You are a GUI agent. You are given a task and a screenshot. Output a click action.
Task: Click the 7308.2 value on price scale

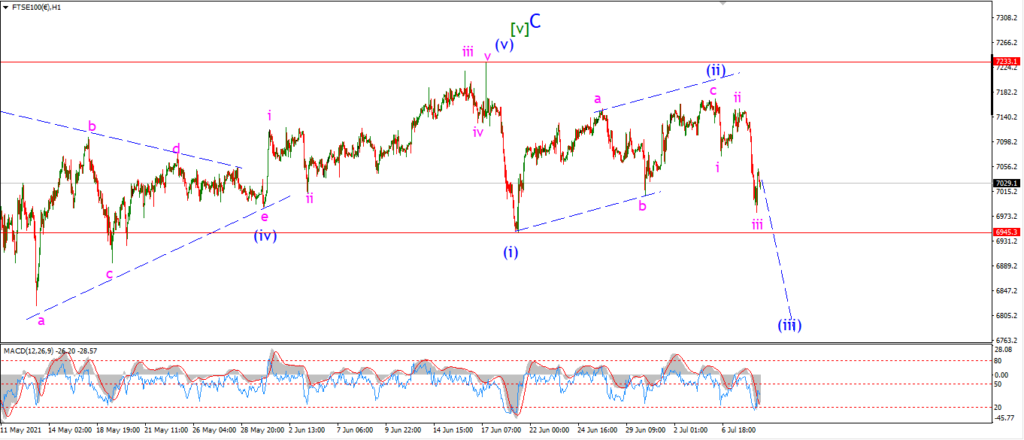(1006, 17)
